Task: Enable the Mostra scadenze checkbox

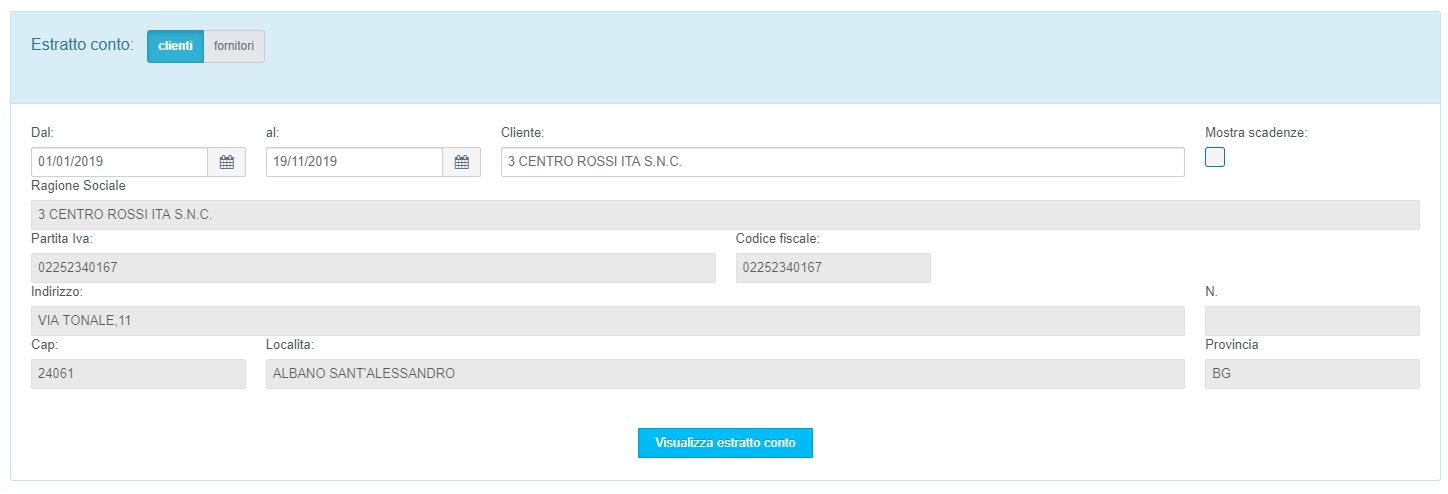Action: 1214,157
